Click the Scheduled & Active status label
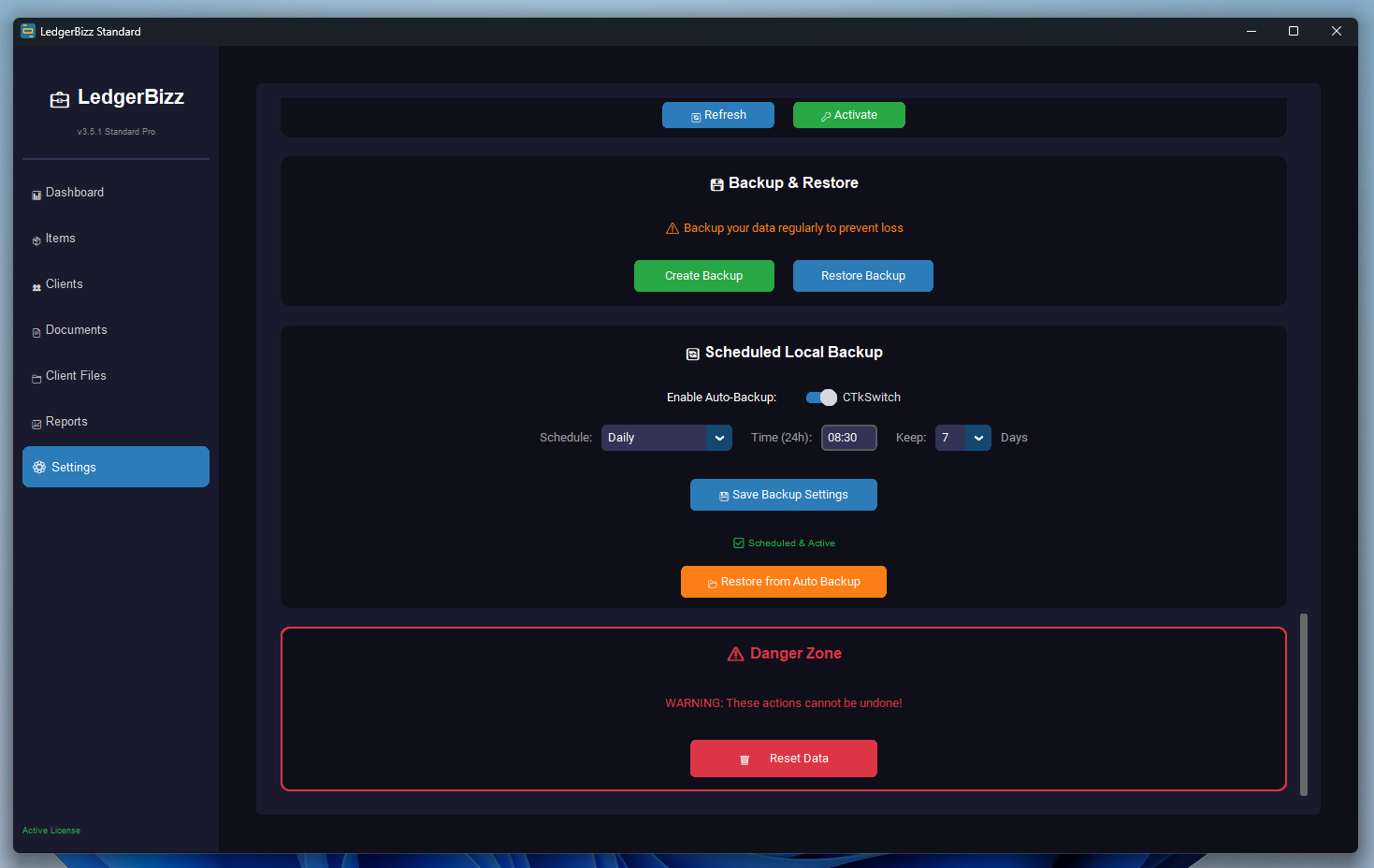Screen dimensions: 1374x868 (x=791, y=543)
